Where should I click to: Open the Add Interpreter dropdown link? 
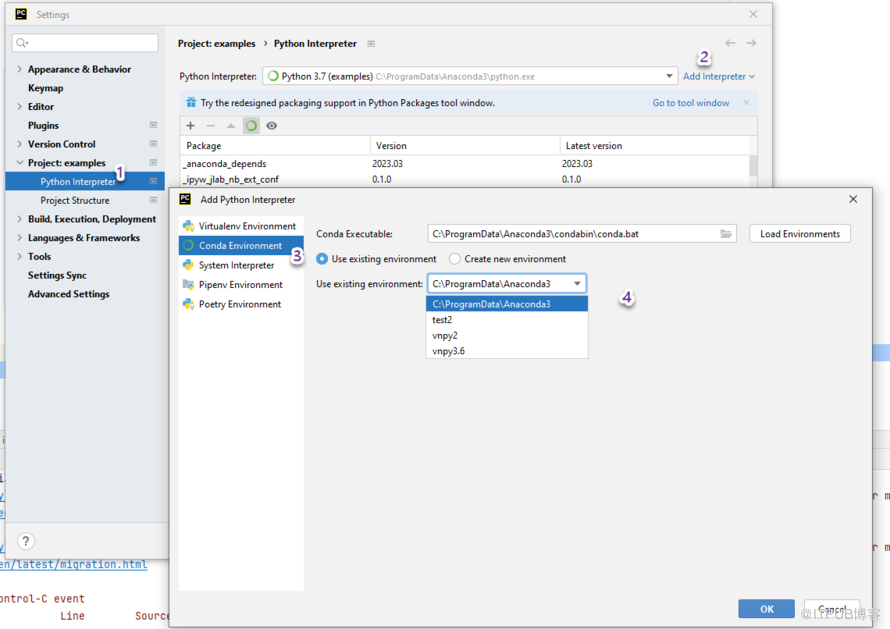tap(718, 76)
